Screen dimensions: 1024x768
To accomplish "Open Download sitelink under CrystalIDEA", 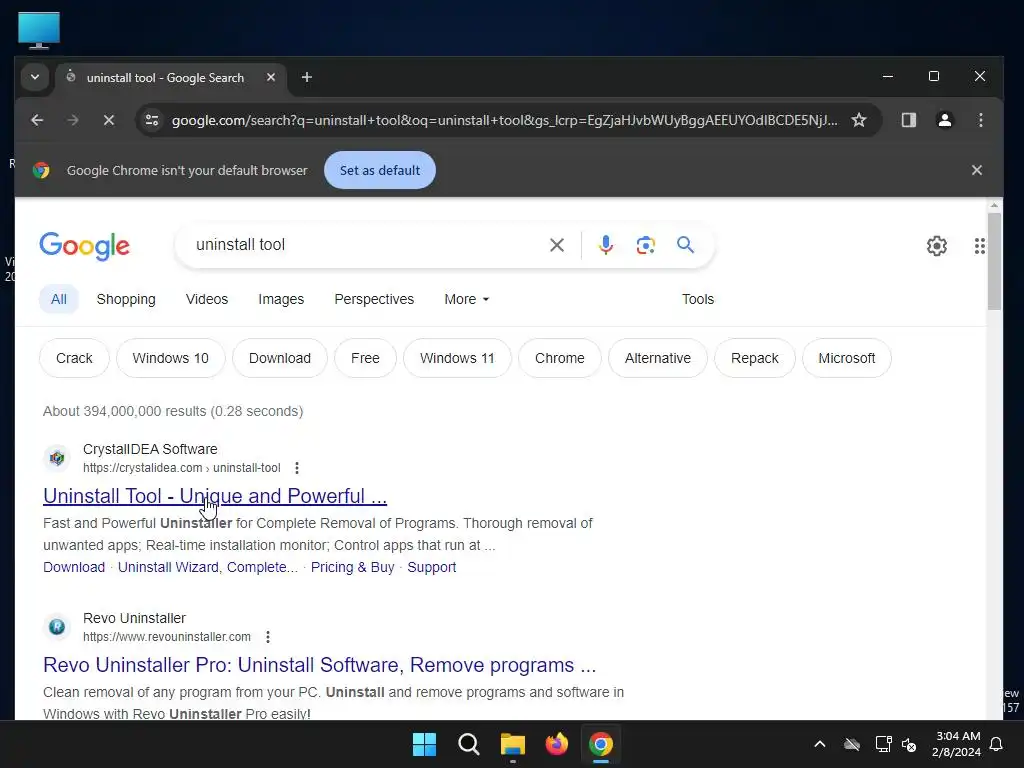I will pos(74,567).
